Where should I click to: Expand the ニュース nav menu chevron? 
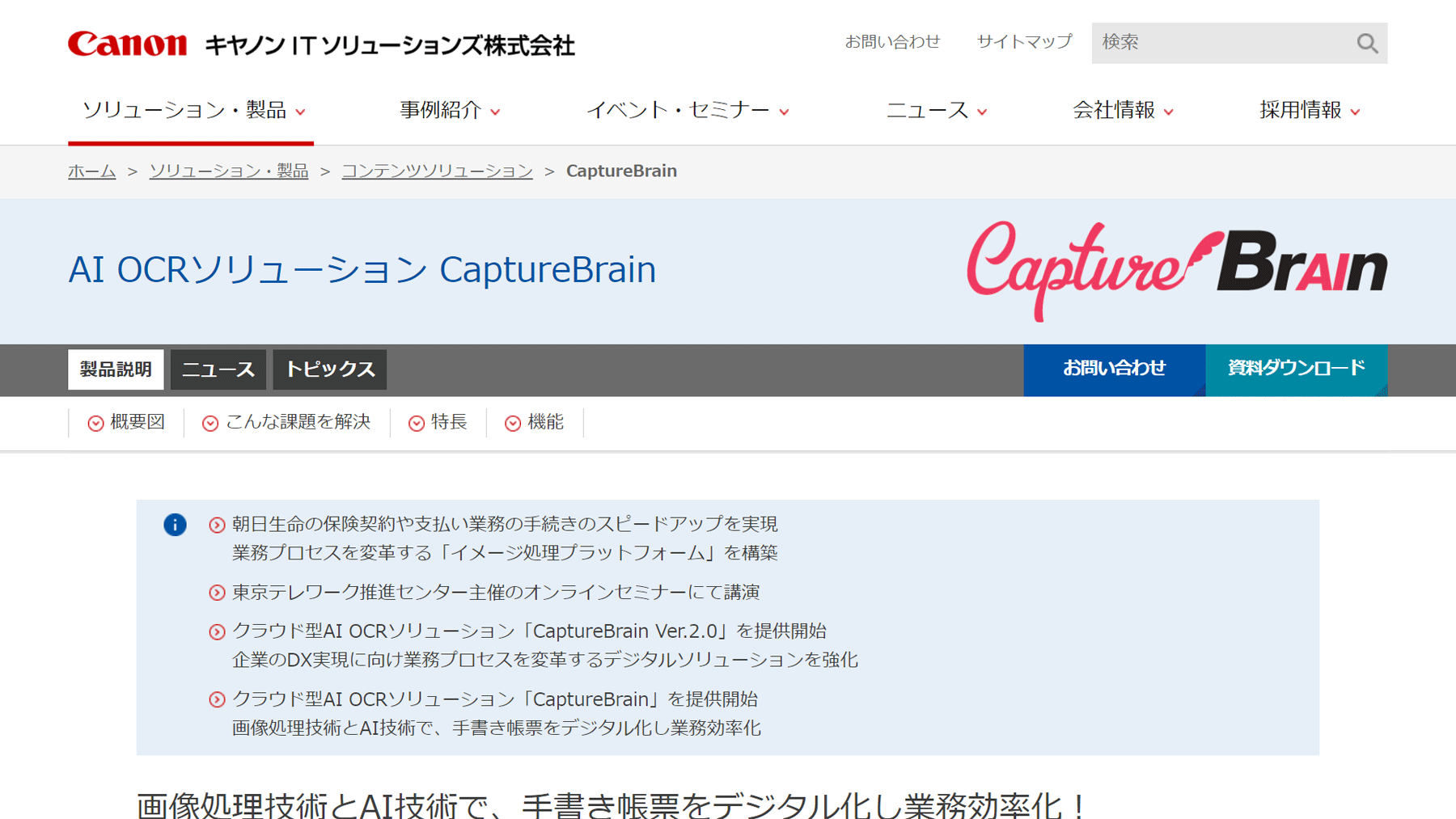982,112
